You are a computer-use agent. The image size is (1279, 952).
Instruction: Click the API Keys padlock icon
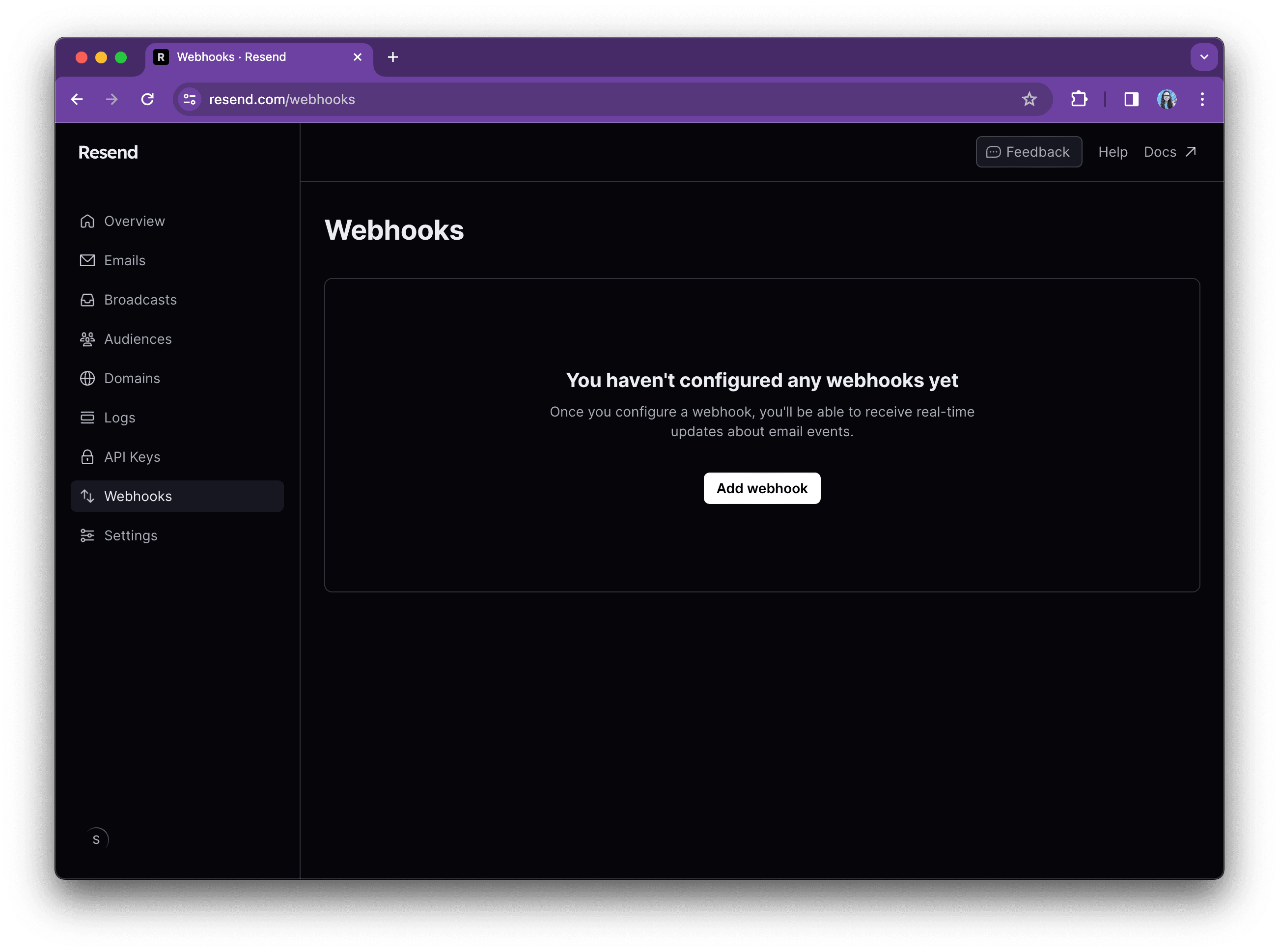[87, 456]
